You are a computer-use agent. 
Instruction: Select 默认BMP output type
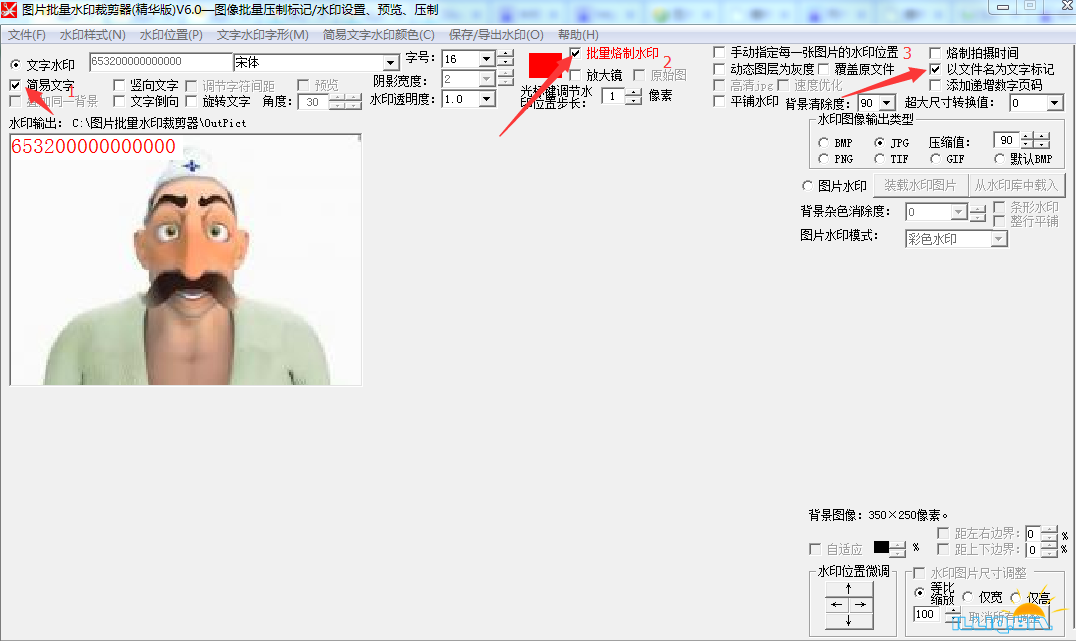[999, 159]
